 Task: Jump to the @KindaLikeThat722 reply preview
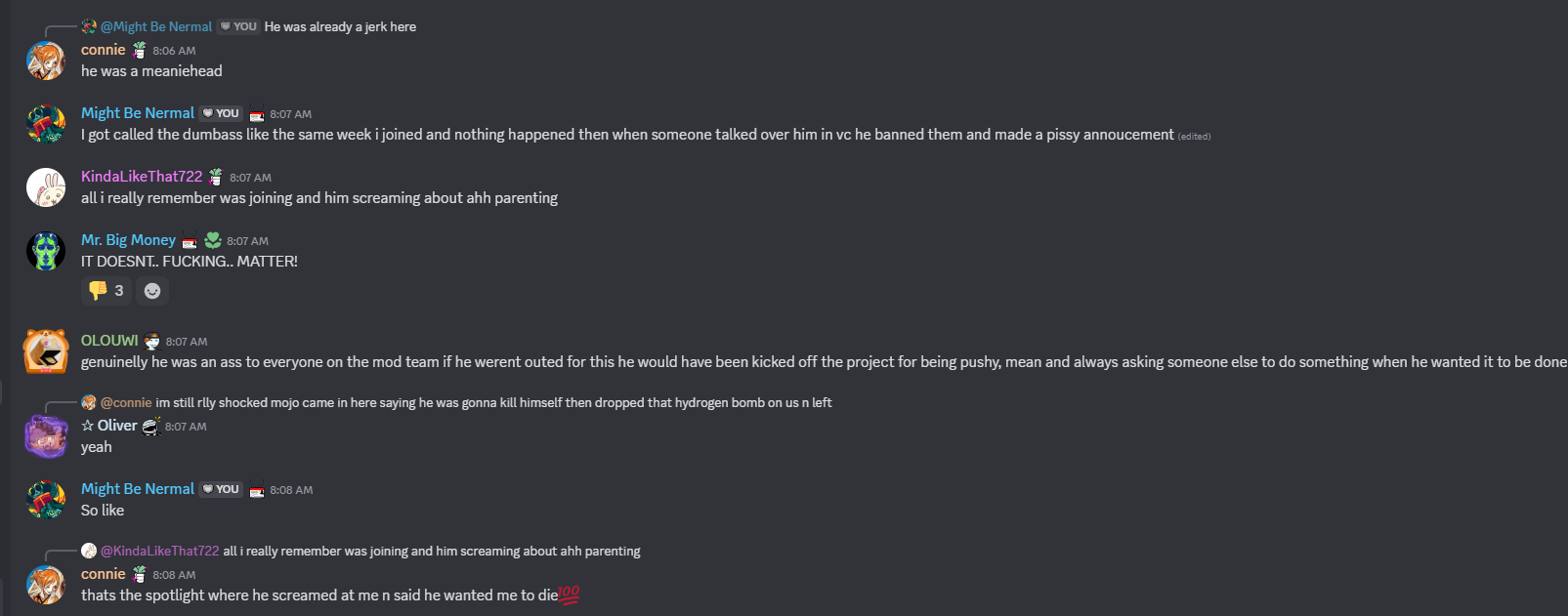coord(160,551)
